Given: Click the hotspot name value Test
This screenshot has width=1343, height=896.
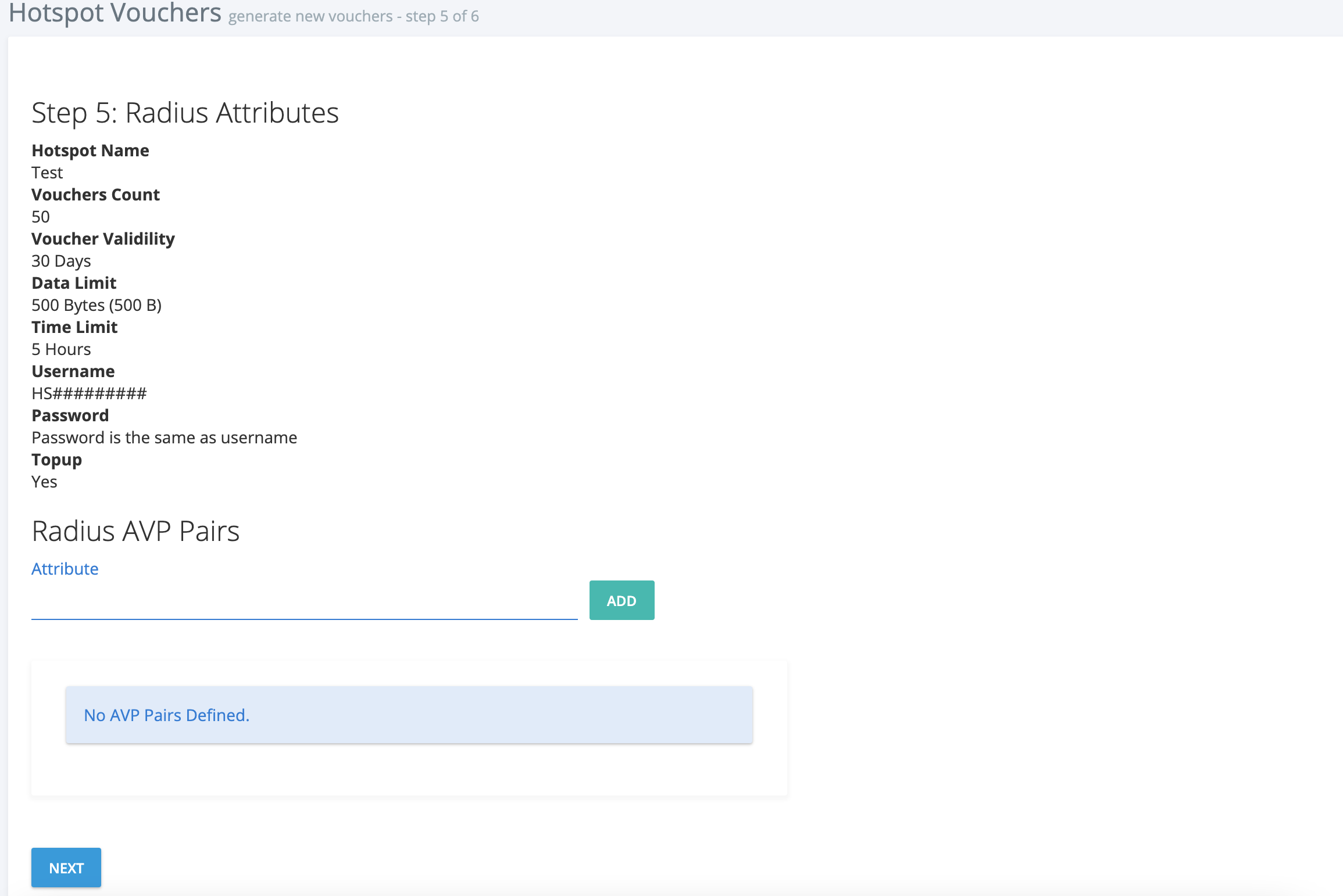Looking at the screenshot, I should 47,173.
